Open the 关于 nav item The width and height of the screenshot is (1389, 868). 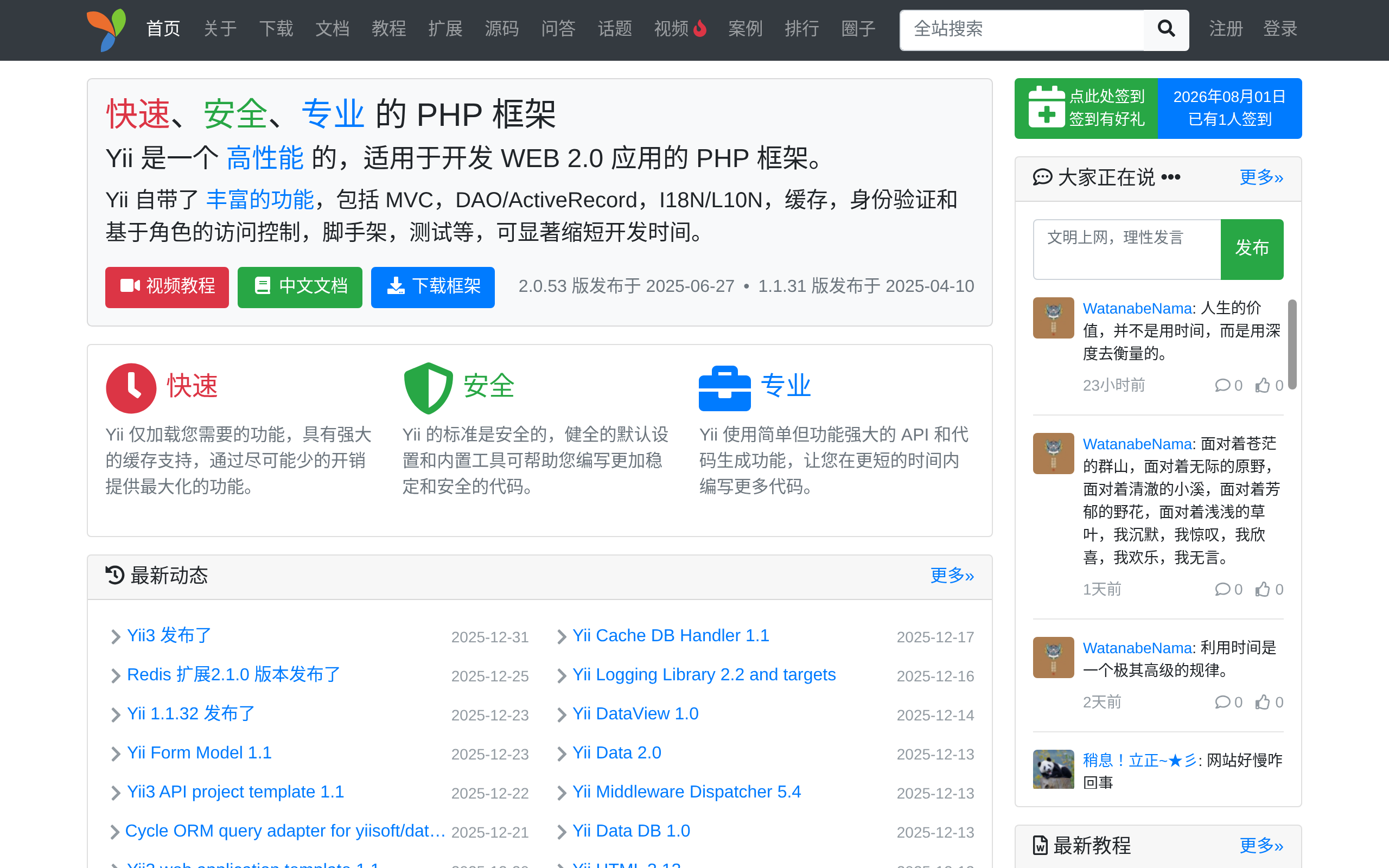click(x=220, y=29)
